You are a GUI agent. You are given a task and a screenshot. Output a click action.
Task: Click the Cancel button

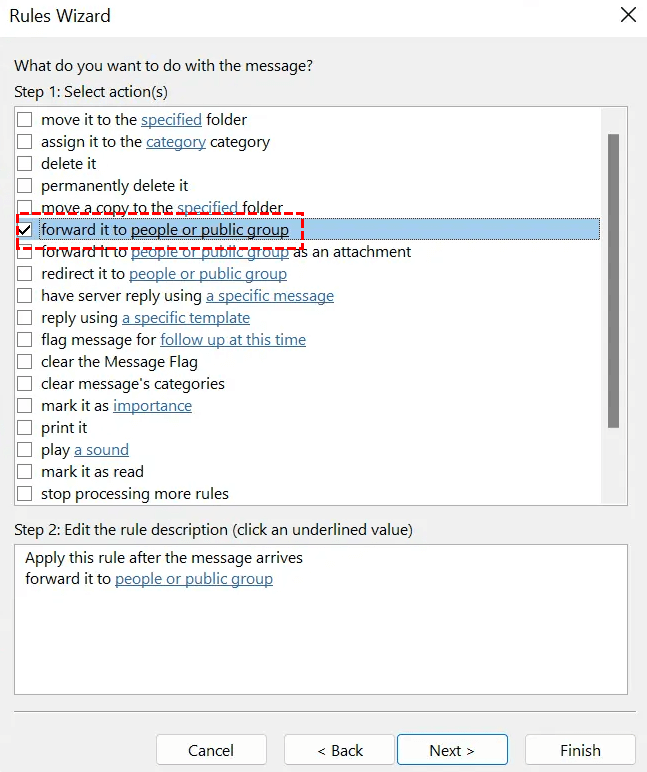point(211,750)
